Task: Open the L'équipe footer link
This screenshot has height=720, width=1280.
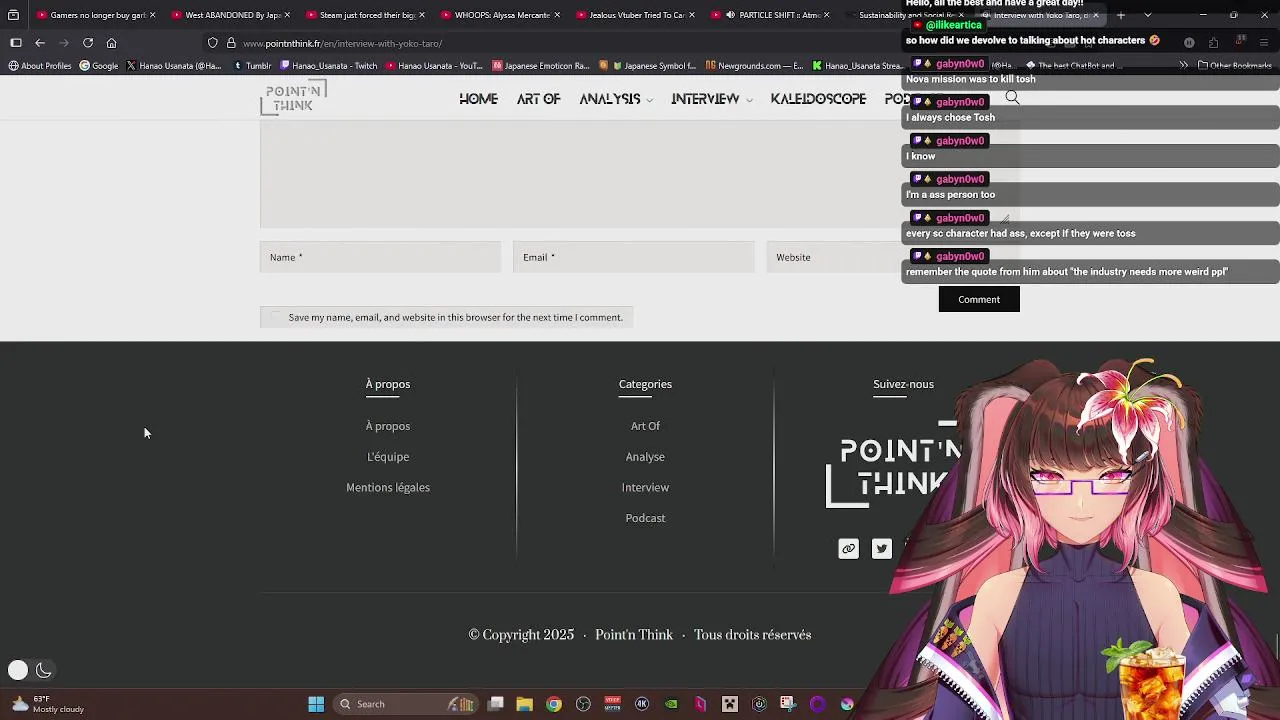Action: [x=388, y=457]
